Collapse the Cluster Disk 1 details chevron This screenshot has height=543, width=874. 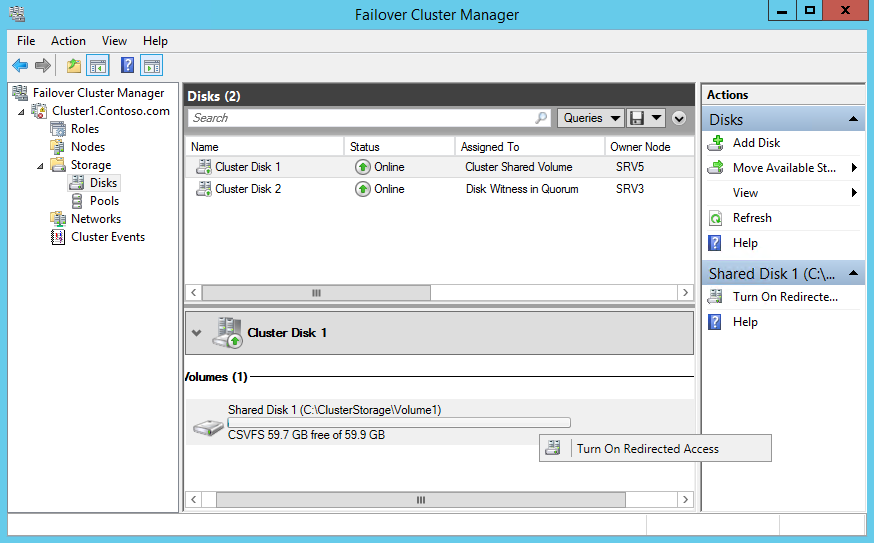pyautogui.click(x=197, y=333)
